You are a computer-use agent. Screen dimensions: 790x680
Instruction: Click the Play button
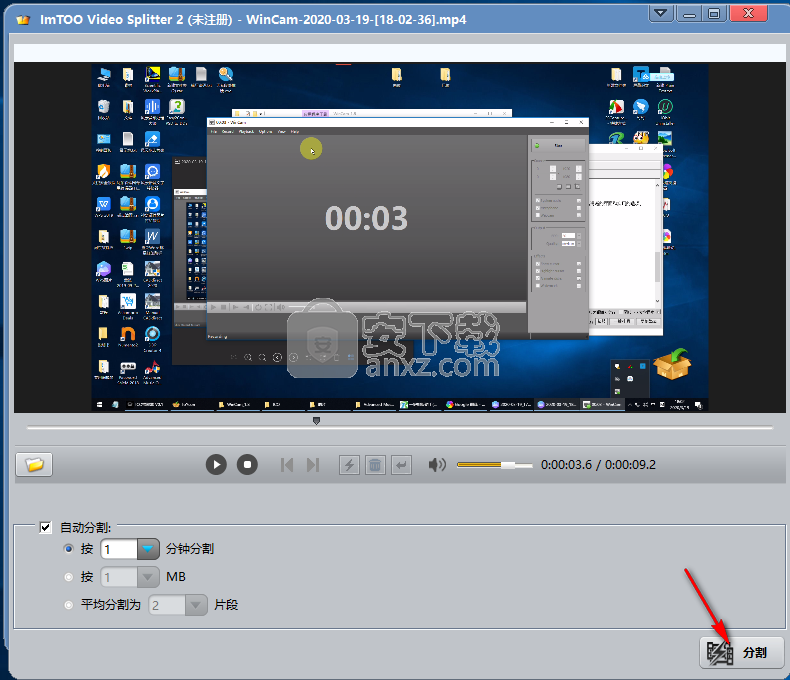pos(216,464)
